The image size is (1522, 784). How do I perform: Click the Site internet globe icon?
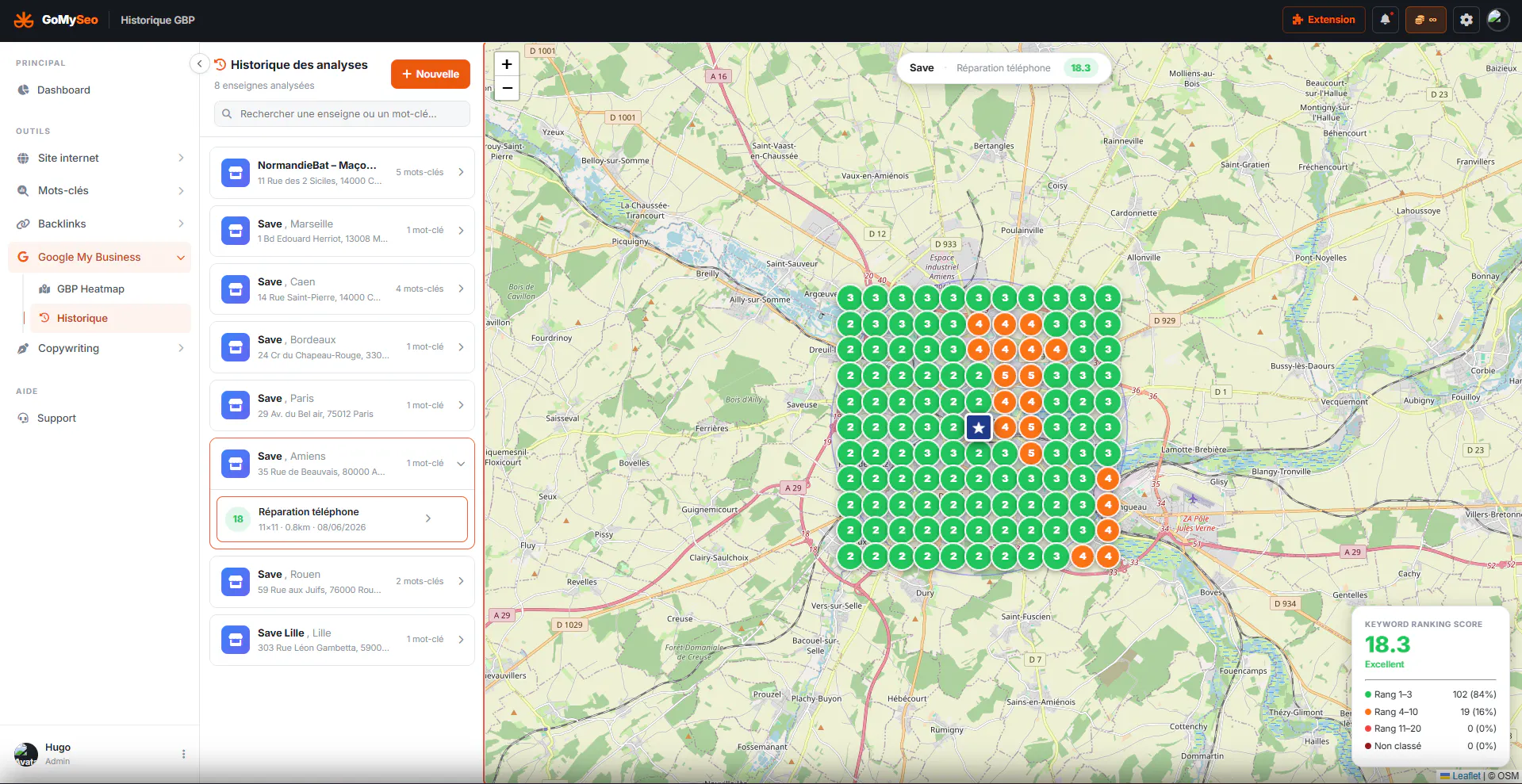pyautogui.click(x=24, y=159)
